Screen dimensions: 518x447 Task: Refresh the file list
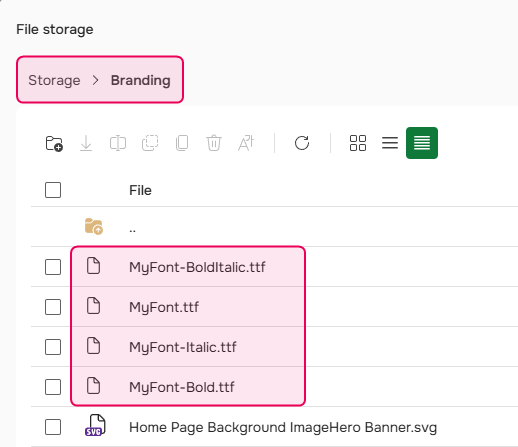(302, 143)
